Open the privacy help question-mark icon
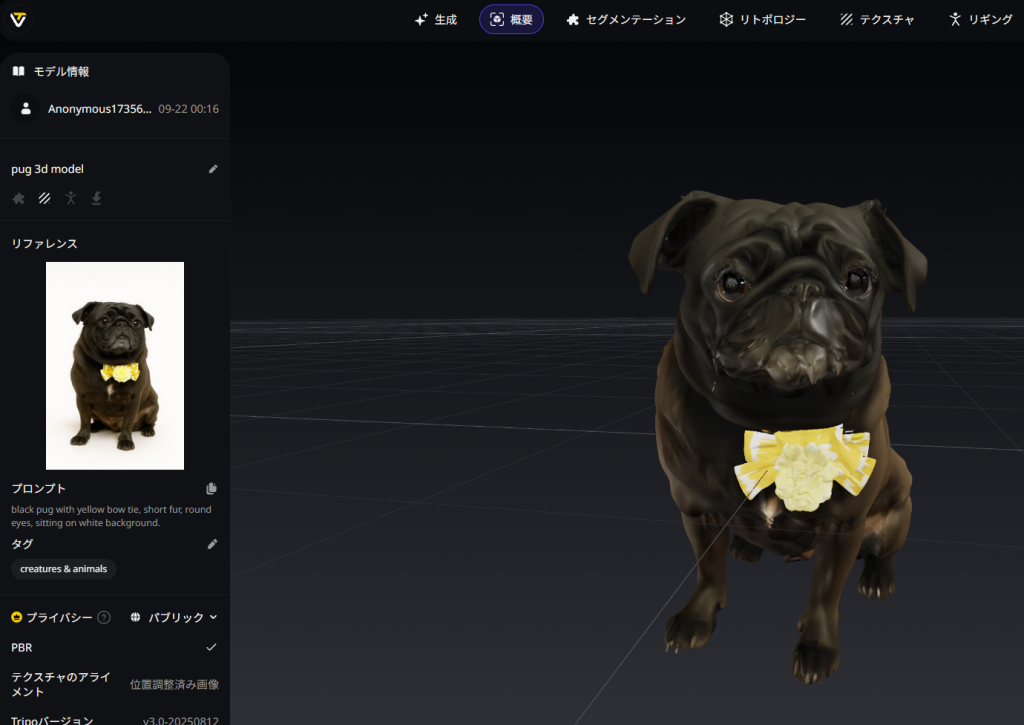 (x=104, y=618)
